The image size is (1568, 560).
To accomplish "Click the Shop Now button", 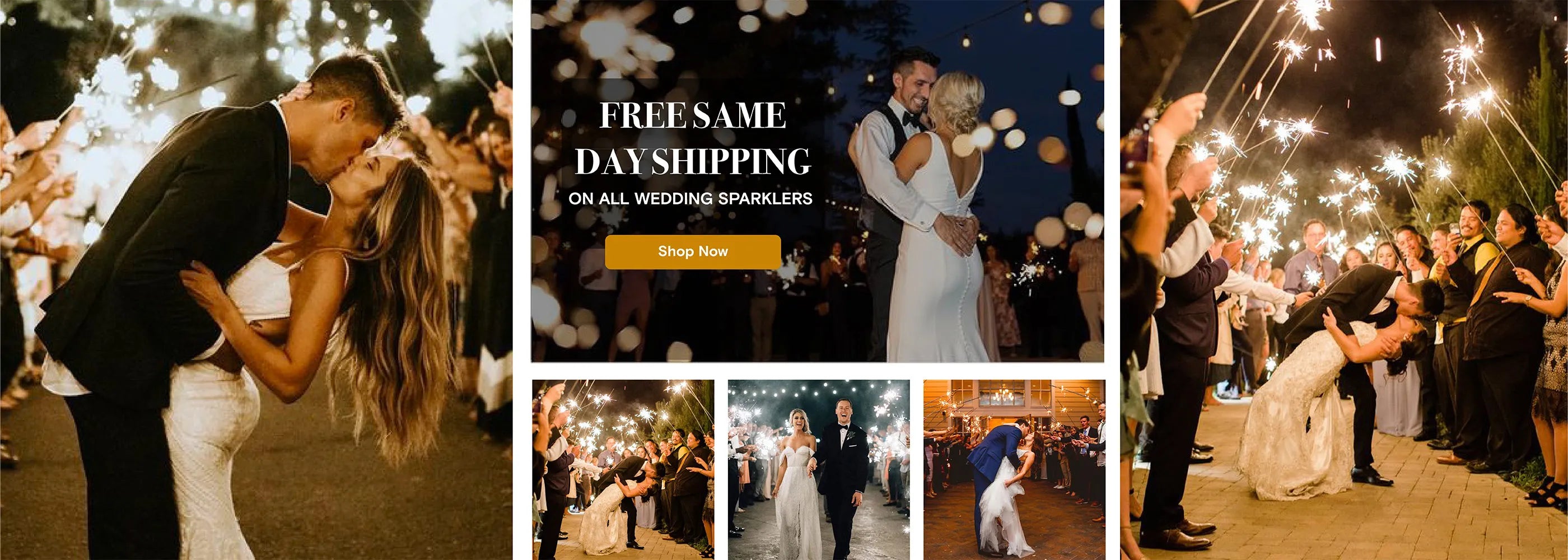I will coord(693,251).
